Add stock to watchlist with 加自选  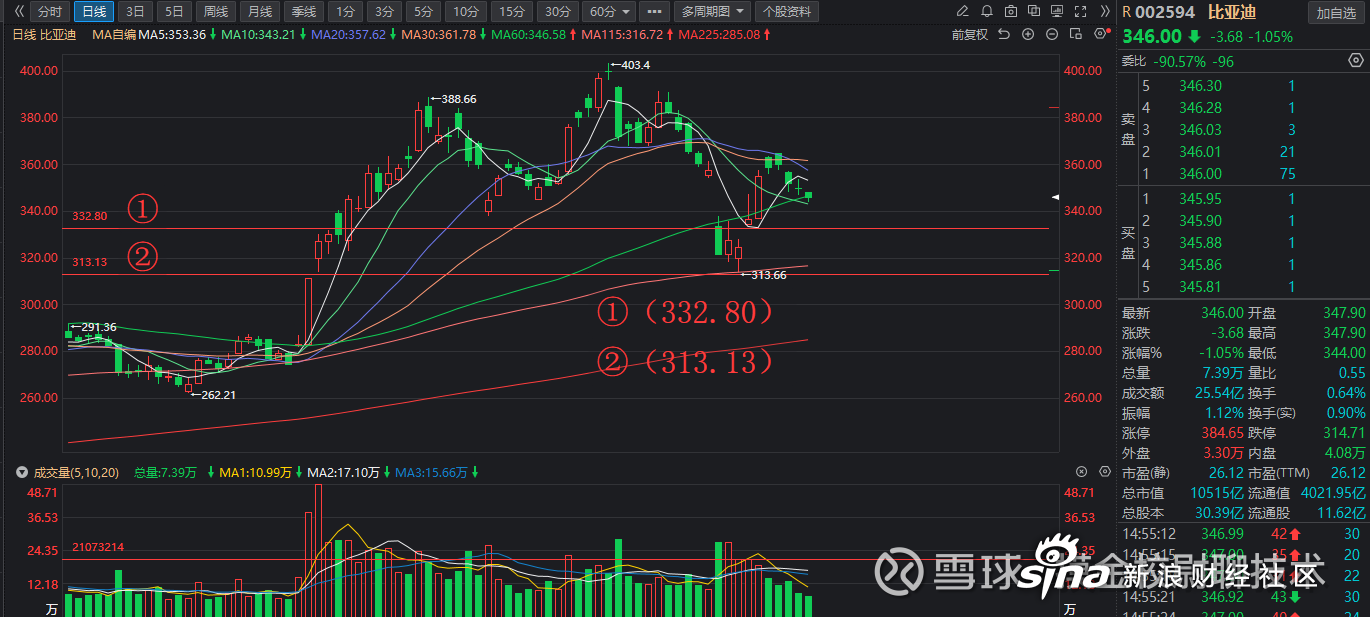(1336, 13)
